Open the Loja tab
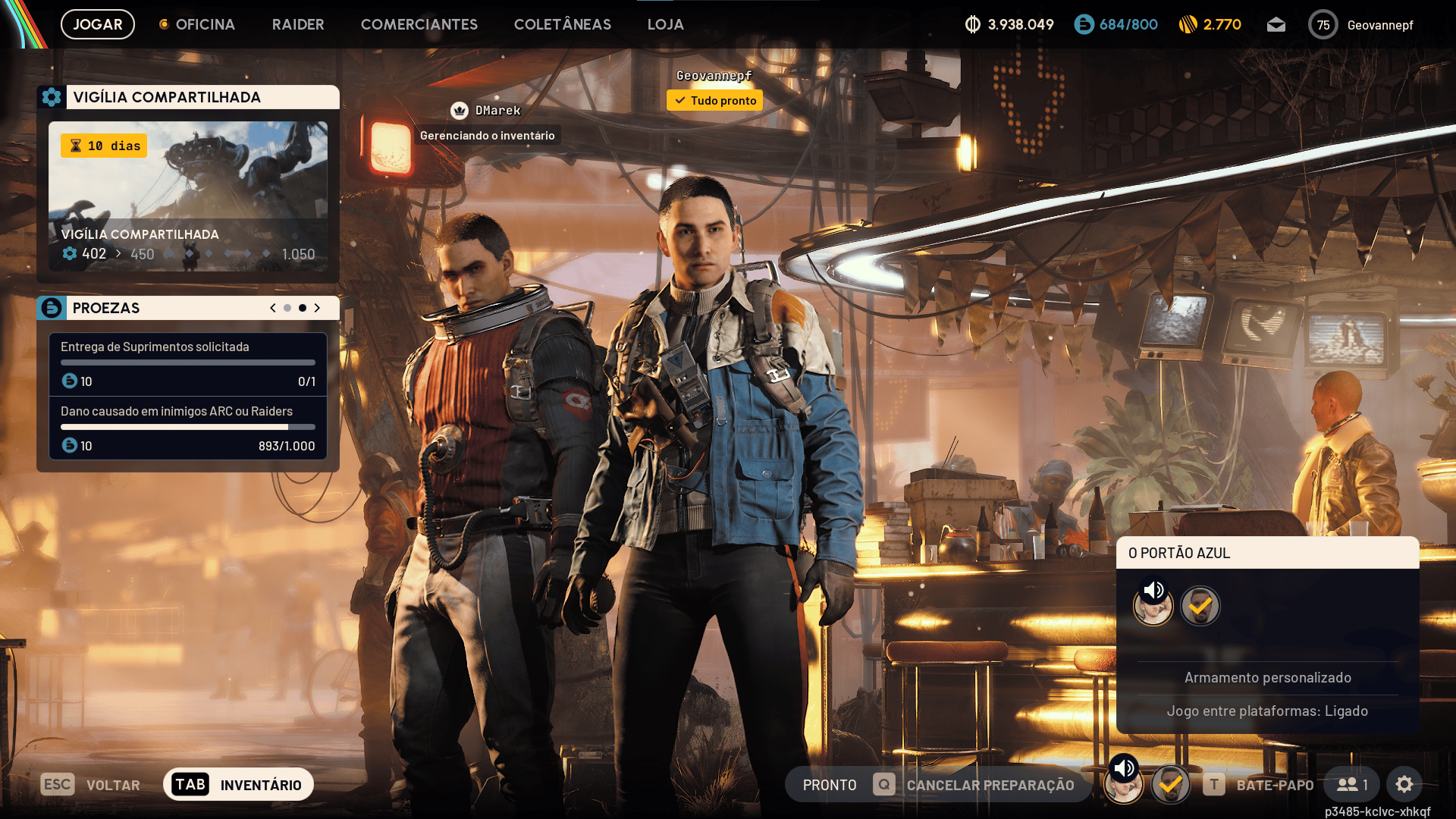 click(666, 24)
